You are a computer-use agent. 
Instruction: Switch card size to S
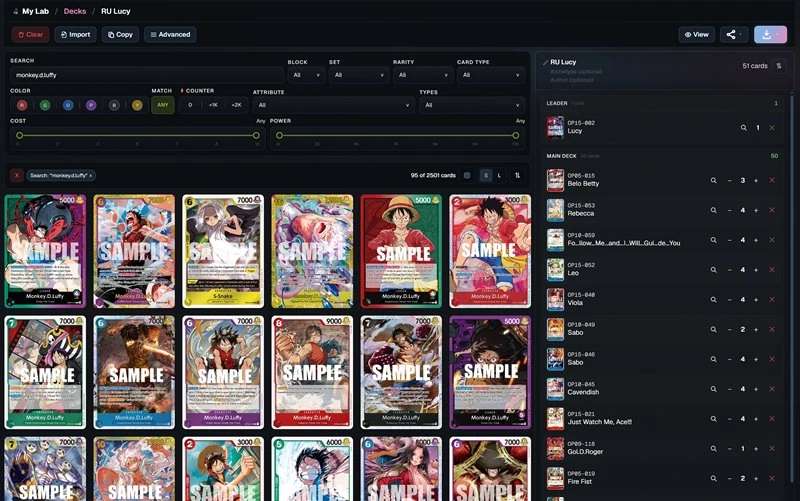click(x=486, y=176)
